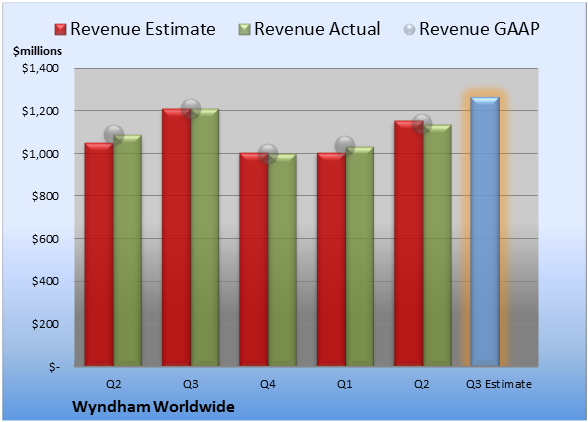
Task: Click the GAAP sphere marker above Q3
Action: [191, 109]
